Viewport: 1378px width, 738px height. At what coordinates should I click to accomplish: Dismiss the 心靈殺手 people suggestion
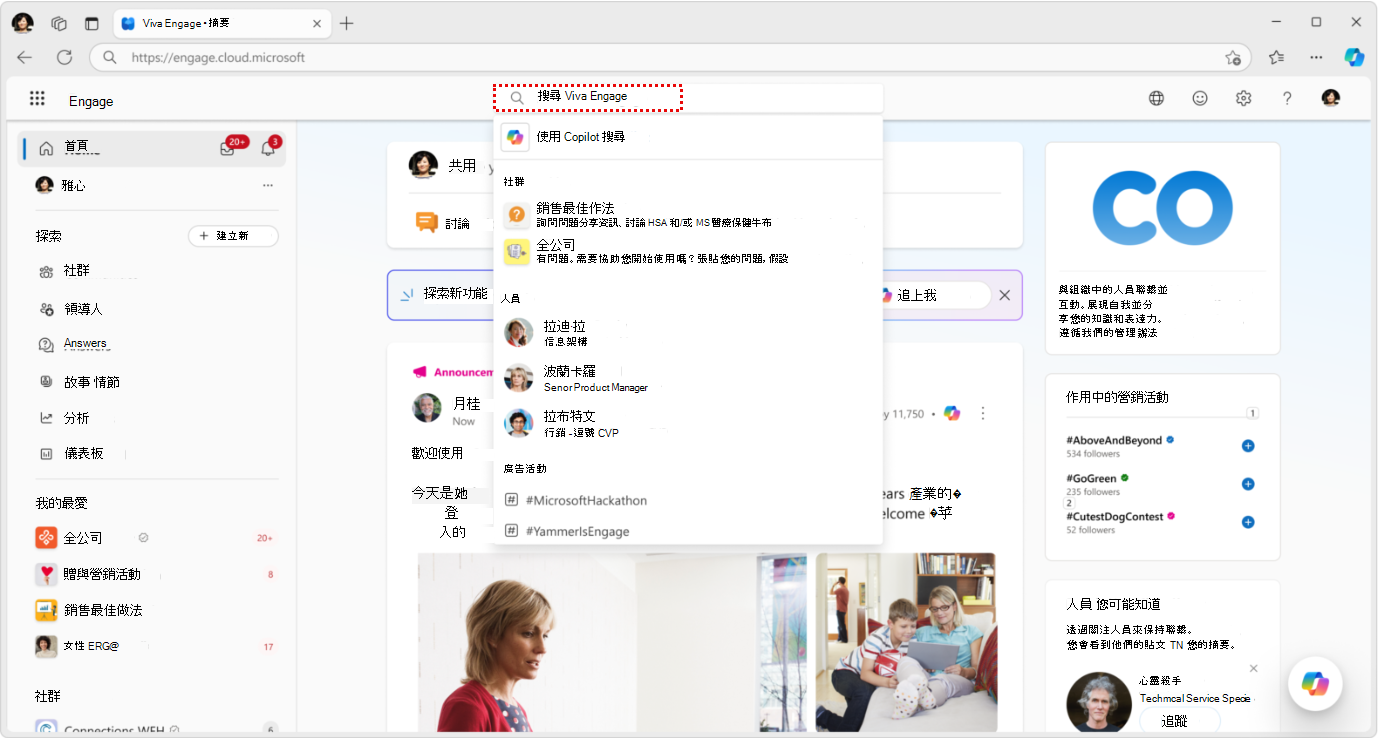click(1253, 668)
